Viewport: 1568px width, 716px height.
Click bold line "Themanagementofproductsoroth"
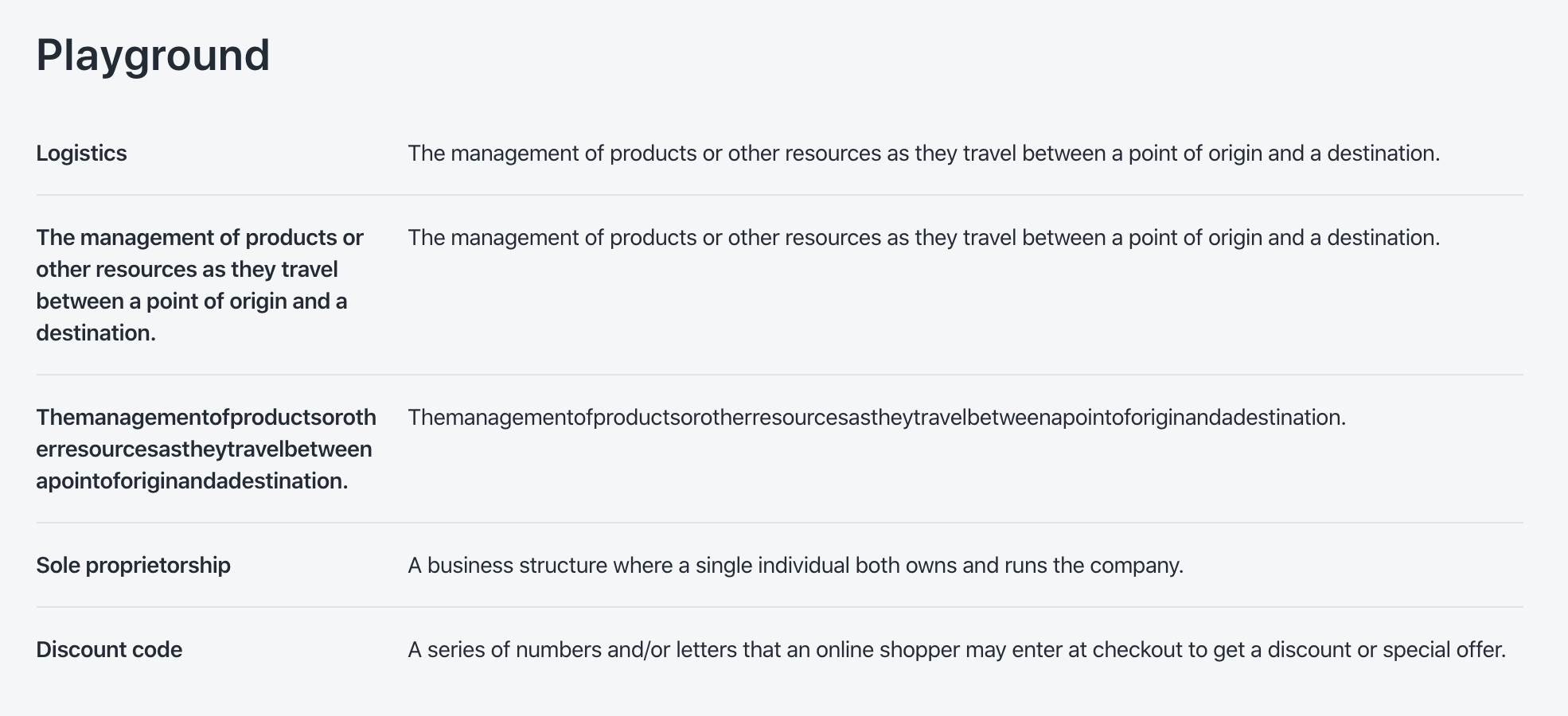click(x=205, y=418)
